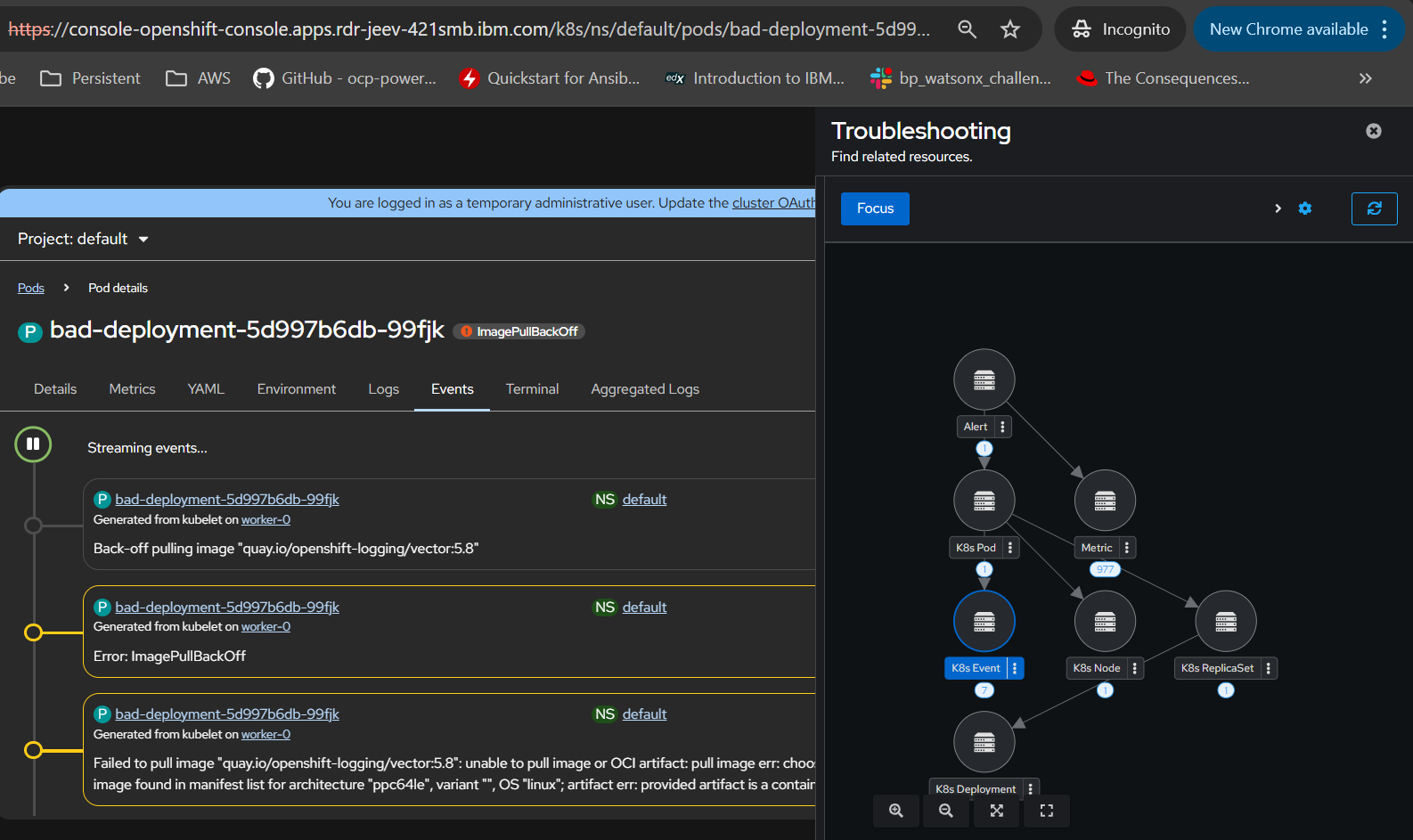Screen dimensions: 1413x840
Task: Expand the chevron beside the settings gear
Action: pos(1278,208)
